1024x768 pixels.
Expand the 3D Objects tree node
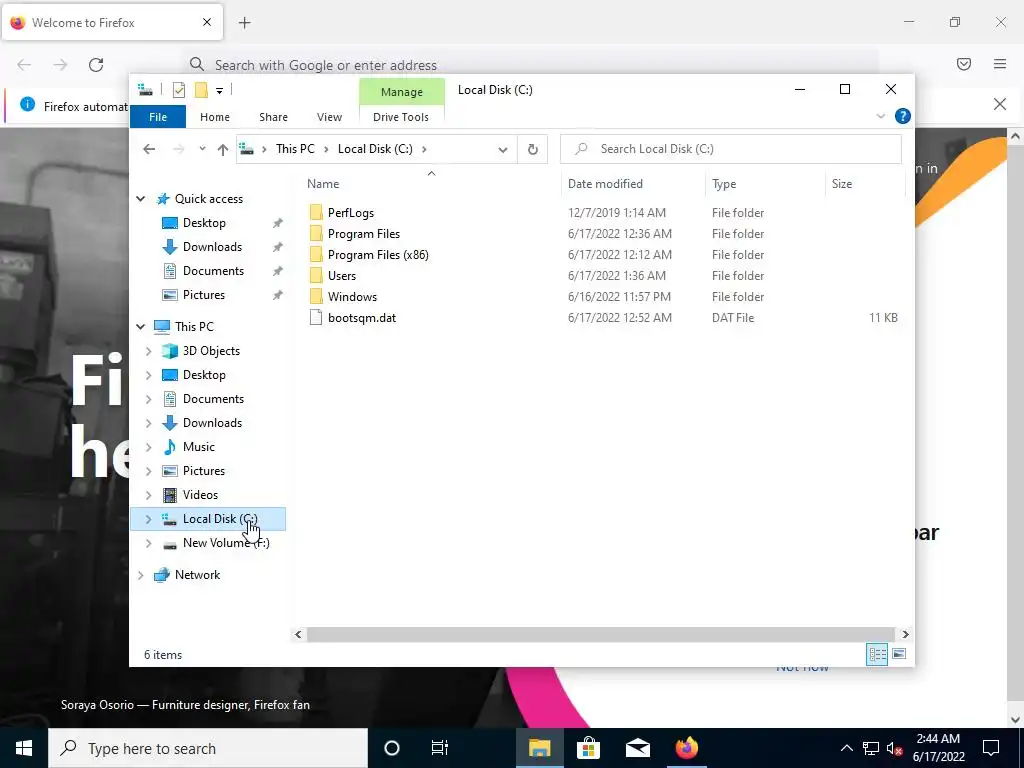[148, 351]
